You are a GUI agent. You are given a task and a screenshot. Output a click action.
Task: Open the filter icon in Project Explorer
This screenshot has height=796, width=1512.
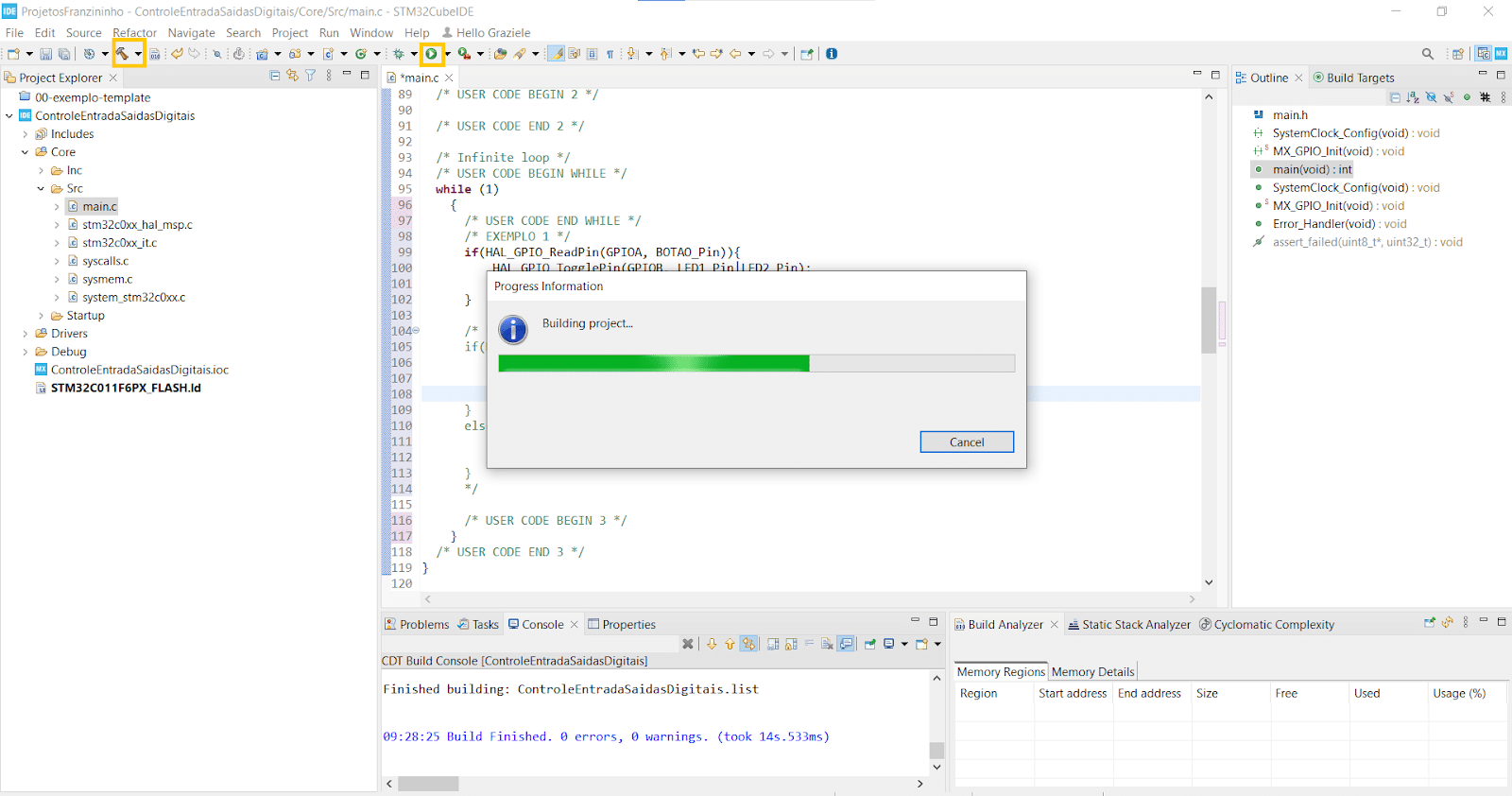pyautogui.click(x=310, y=77)
